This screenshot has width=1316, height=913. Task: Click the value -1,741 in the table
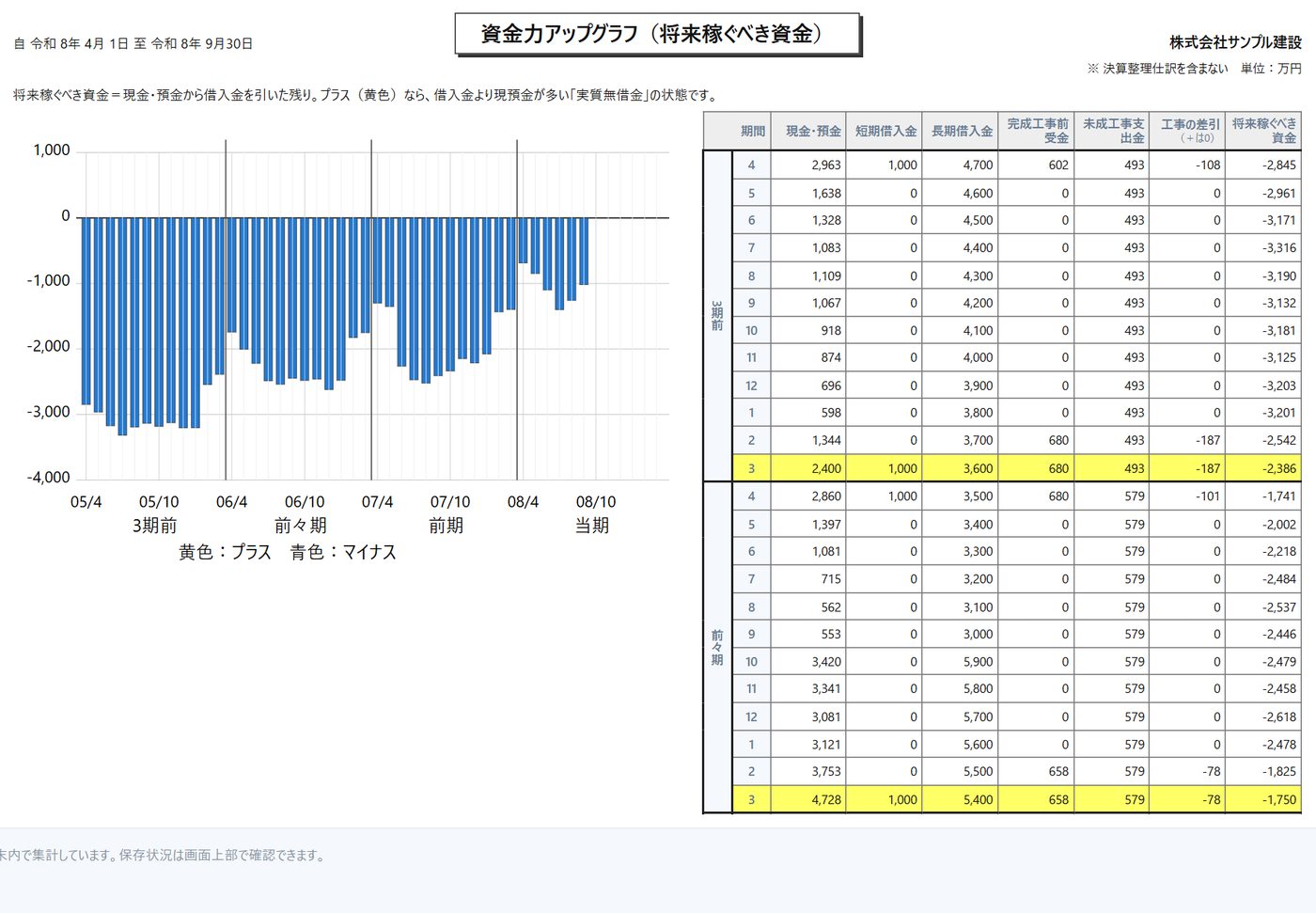[1263, 496]
